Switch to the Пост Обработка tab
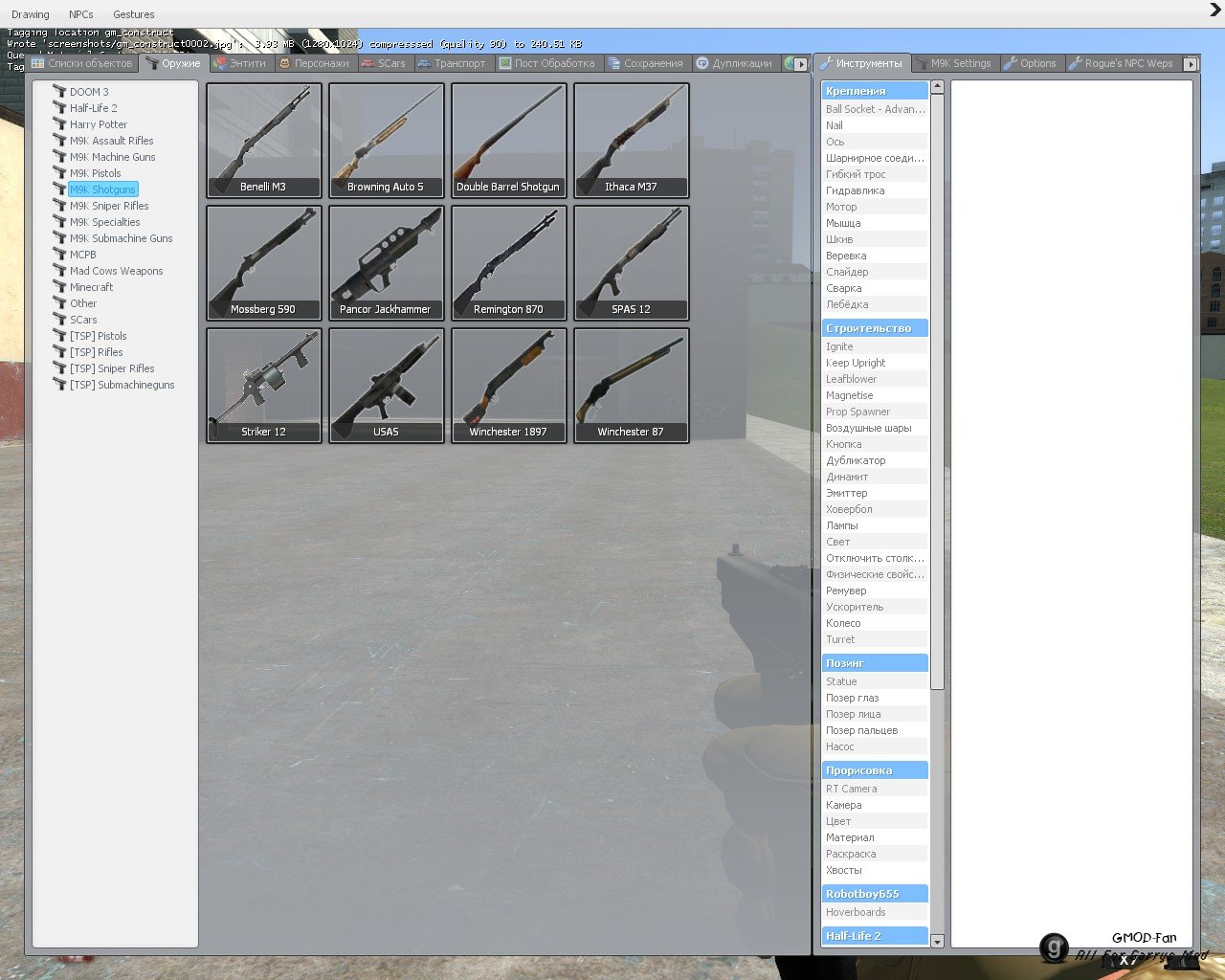 click(x=548, y=63)
